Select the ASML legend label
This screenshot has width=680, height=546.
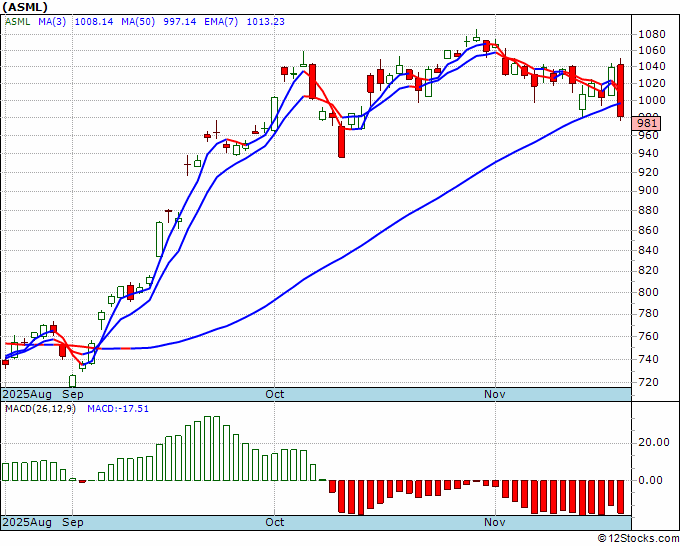point(18,21)
